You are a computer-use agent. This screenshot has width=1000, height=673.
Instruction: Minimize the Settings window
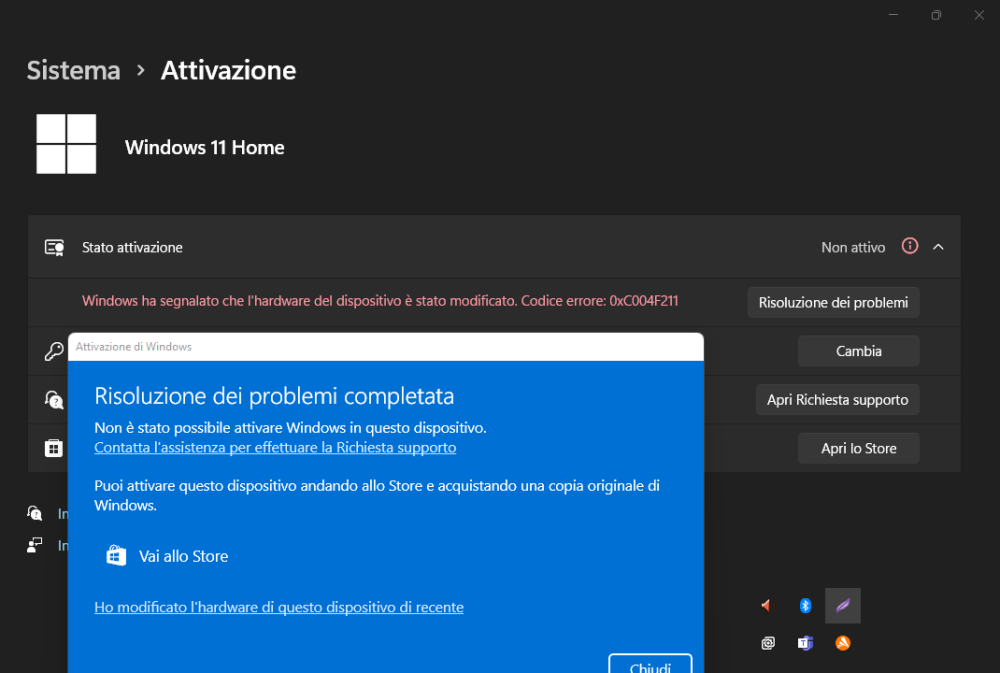tap(893, 15)
